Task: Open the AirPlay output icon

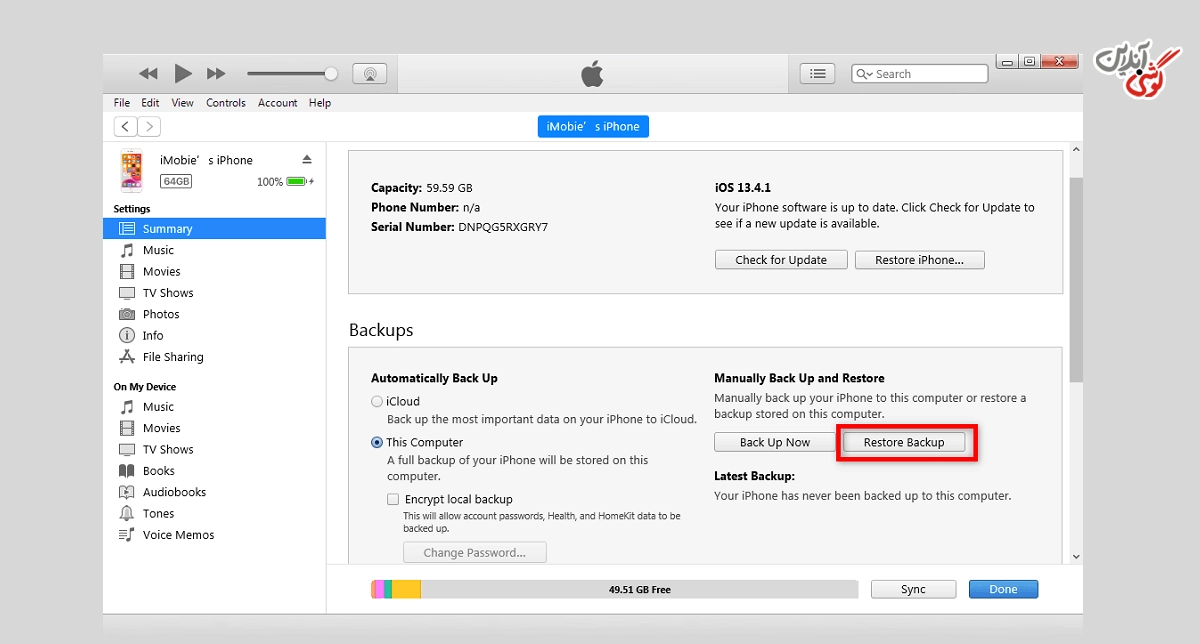Action: (x=370, y=73)
